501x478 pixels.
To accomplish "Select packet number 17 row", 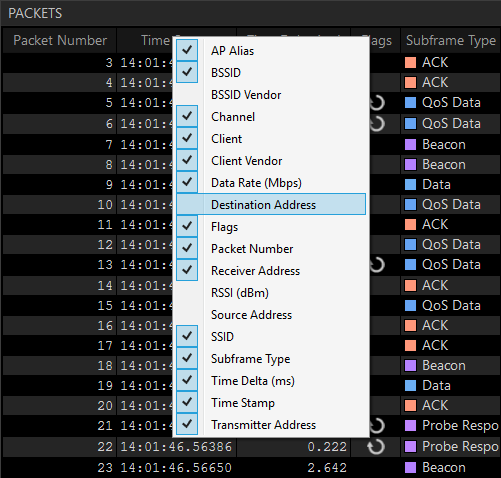I will tap(105, 346).
